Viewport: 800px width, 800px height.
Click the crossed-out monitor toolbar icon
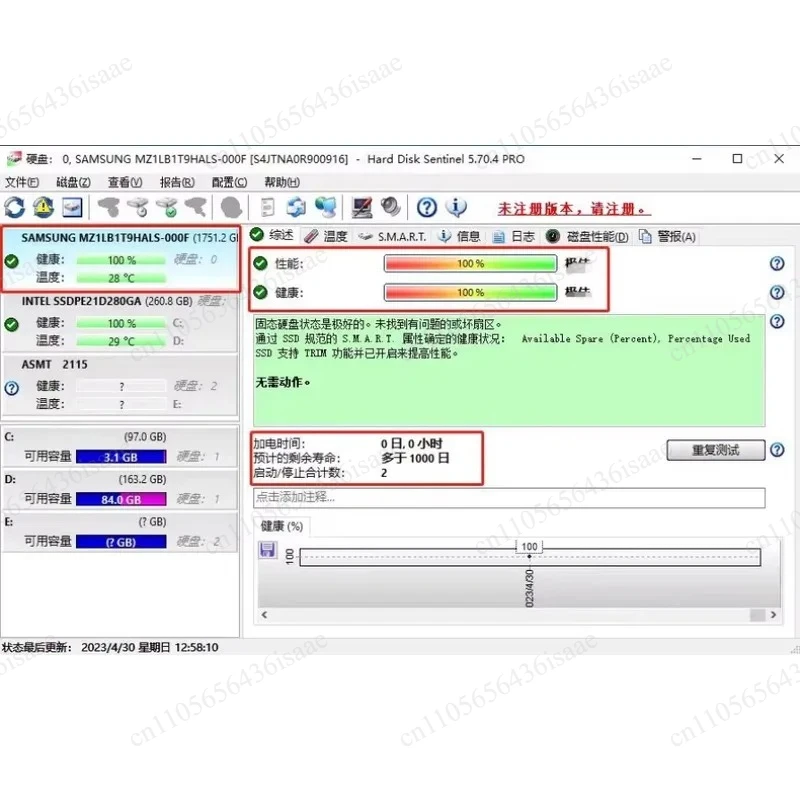tap(362, 207)
